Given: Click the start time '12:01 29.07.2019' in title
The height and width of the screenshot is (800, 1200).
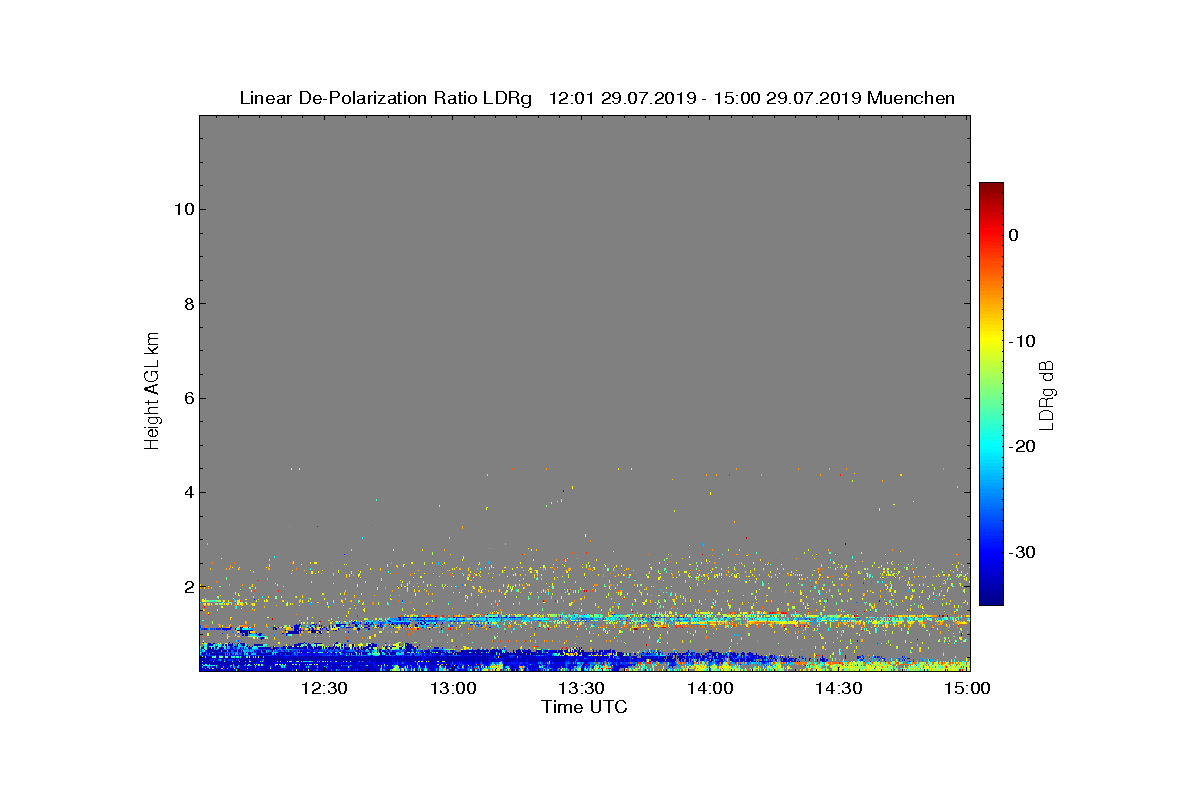Looking at the screenshot, I should pyautogui.click(x=622, y=98).
